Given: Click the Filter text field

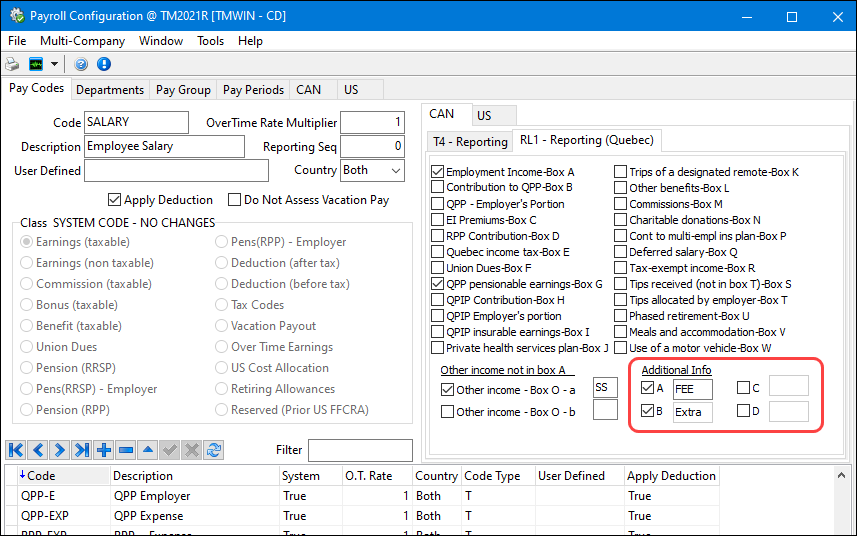Looking at the screenshot, I should coord(359,450).
